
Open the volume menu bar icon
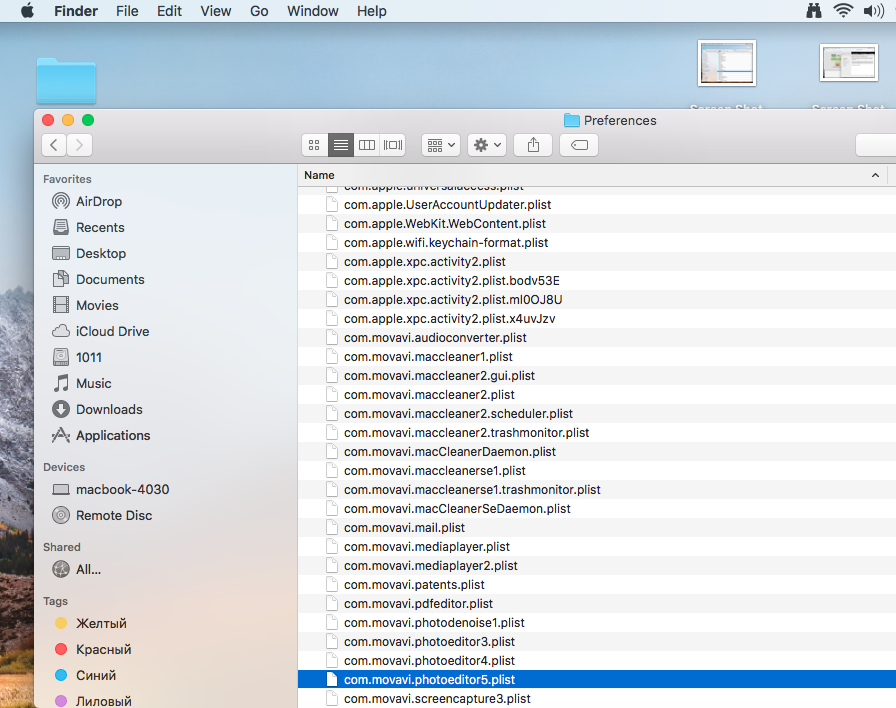click(874, 11)
